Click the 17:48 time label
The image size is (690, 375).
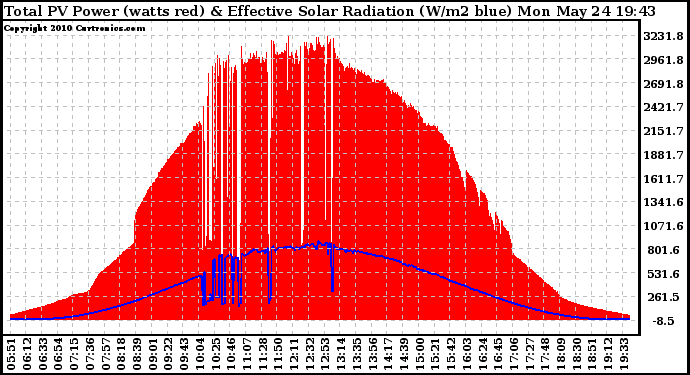pos(545,354)
